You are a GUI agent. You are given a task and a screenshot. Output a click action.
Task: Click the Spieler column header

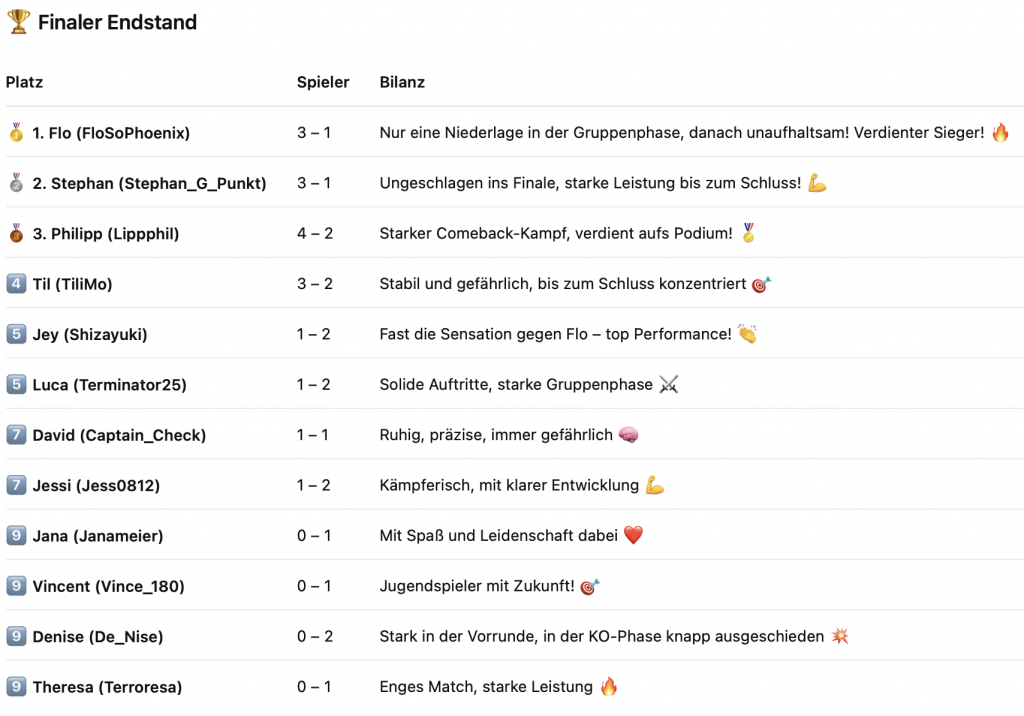click(x=323, y=82)
